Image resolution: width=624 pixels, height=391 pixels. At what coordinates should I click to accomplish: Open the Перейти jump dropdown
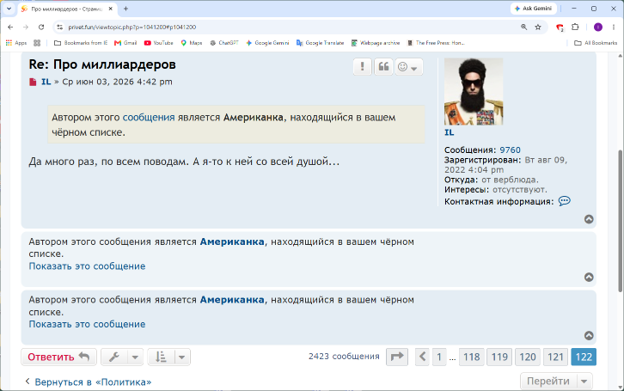tap(556, 381)
